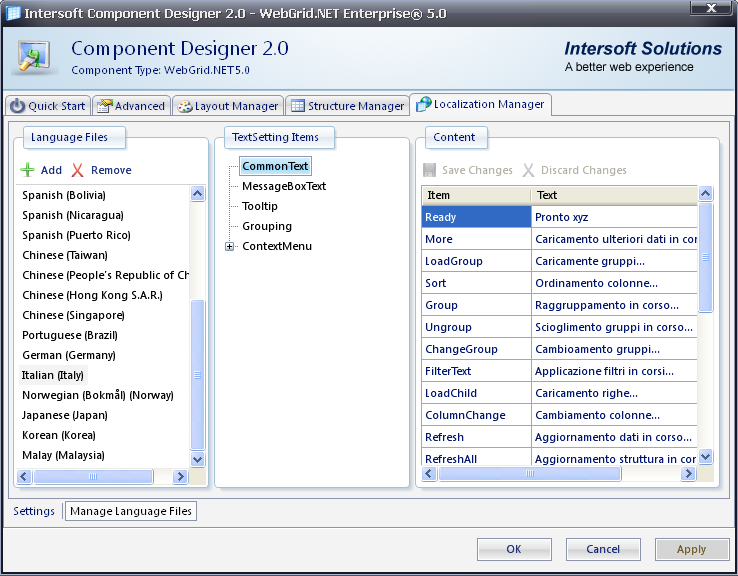Click the Item column header
The height and width of the screenshot is (576, 738).
click(x=476, y=195)
